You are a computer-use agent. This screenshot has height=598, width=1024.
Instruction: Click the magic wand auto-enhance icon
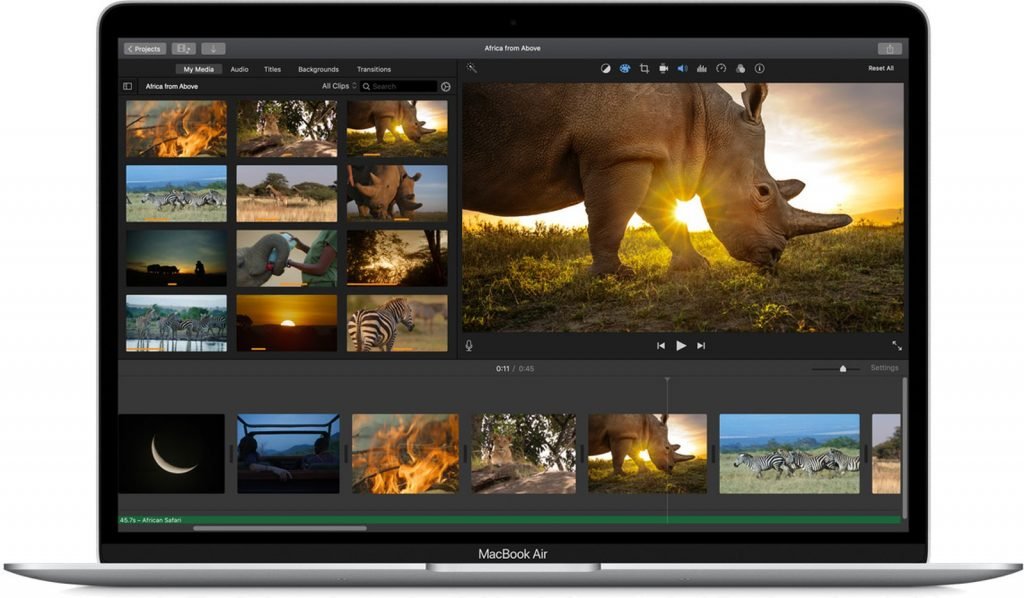(472, 68)
